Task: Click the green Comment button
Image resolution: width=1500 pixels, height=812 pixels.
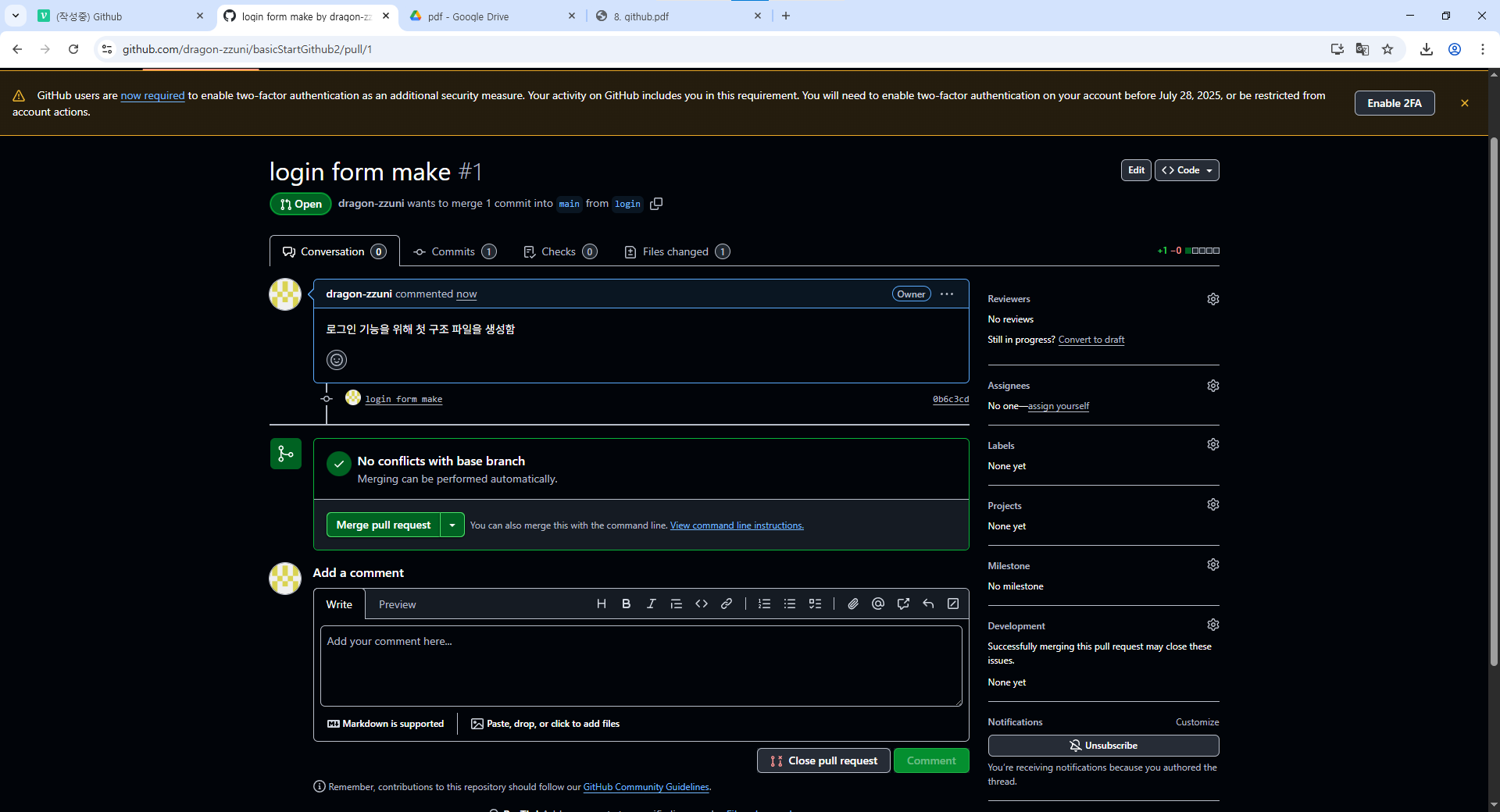Action: point(931,760)
